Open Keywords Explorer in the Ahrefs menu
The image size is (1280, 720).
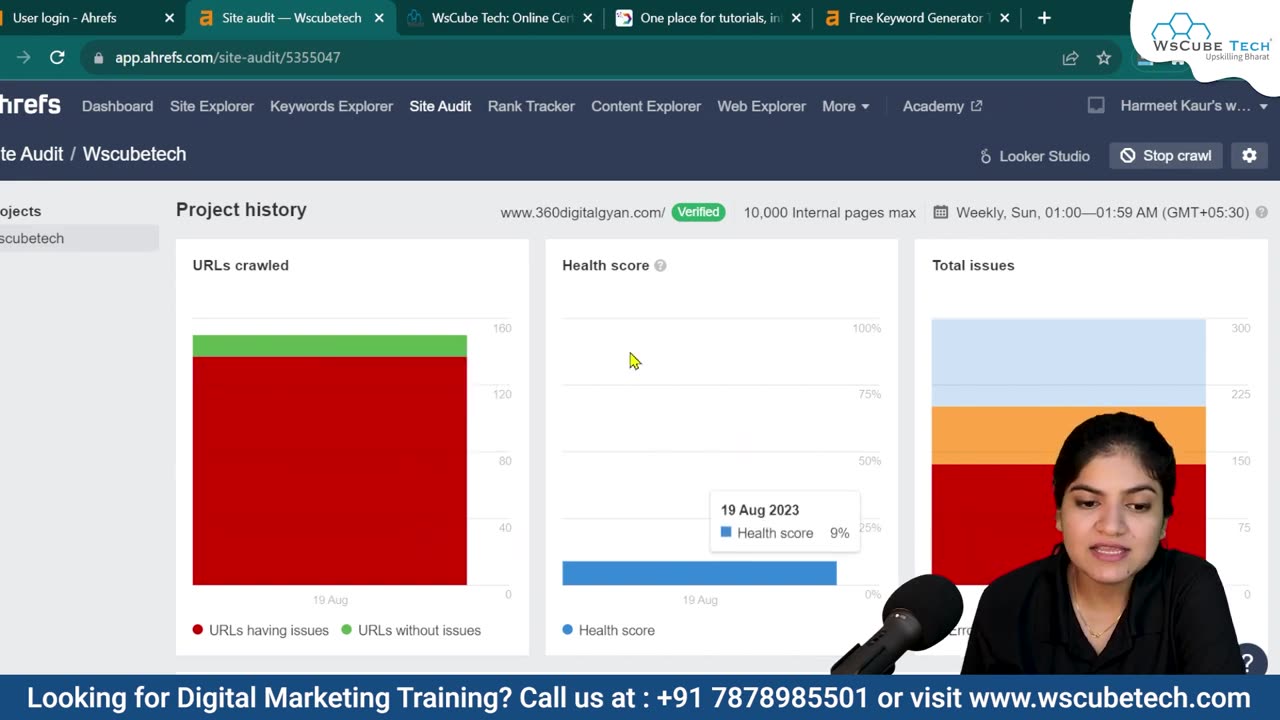331,106
